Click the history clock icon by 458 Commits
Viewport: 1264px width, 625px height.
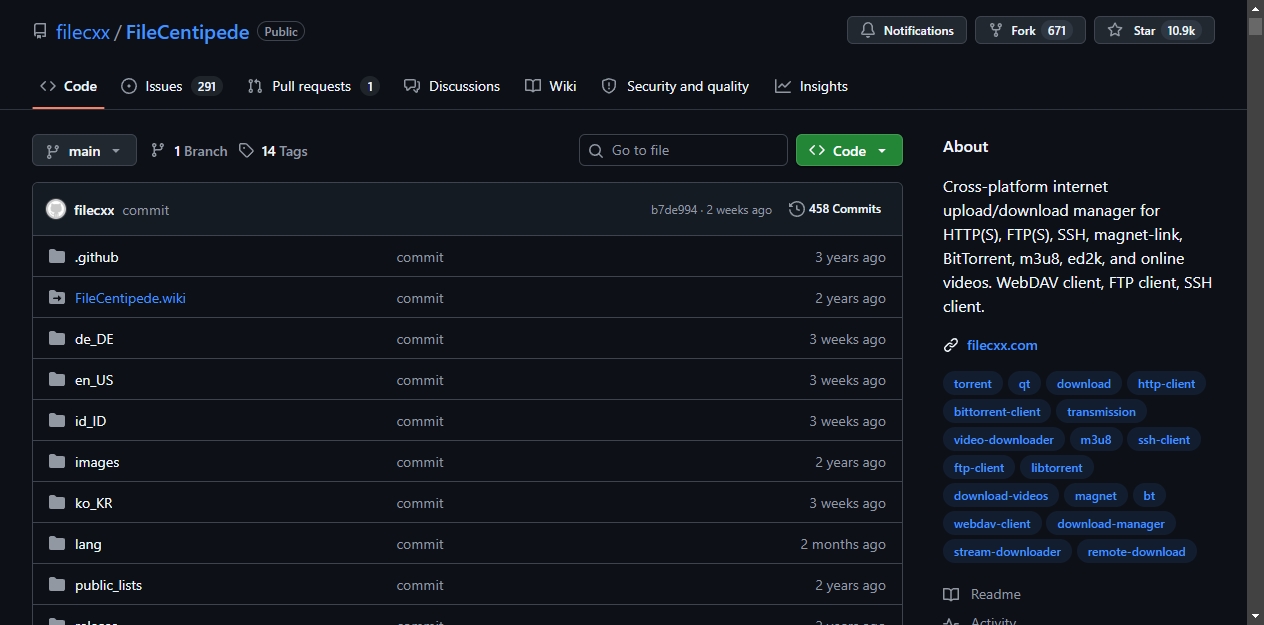tap(797, 209)
